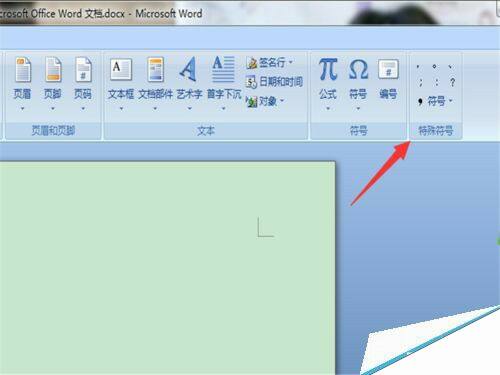Insert the 。 full stop special symbol
Image resolution: width=500 pixels, height=375 pixels.
pos(434,66)
